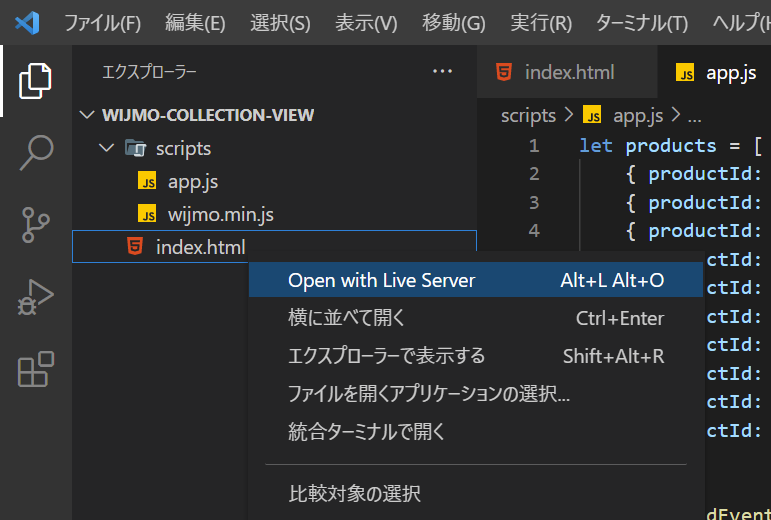Open the Extensions view icon
This screenshot has height=520, width=771.
point(35,369)
